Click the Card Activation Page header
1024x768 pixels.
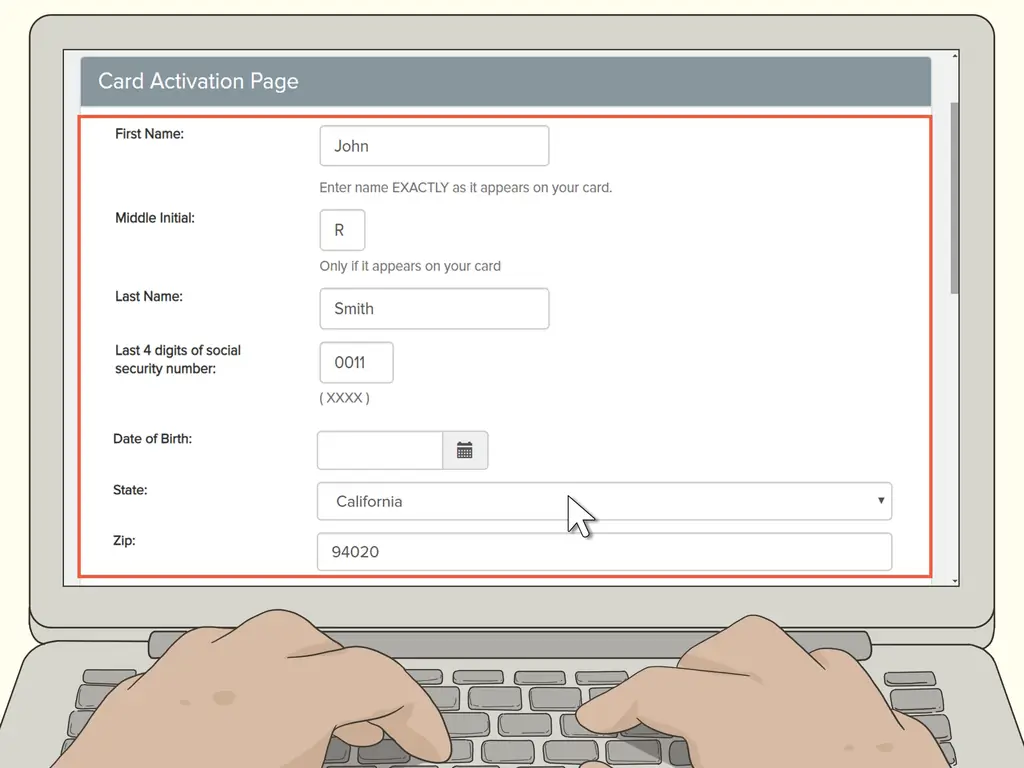coord(505,81)
